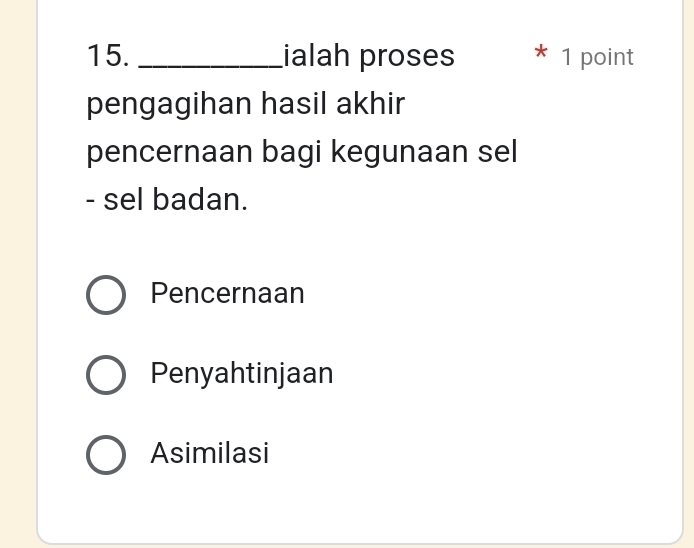
Task: Choose the Asimilasi radio button
Action: (x=106, y=454)
